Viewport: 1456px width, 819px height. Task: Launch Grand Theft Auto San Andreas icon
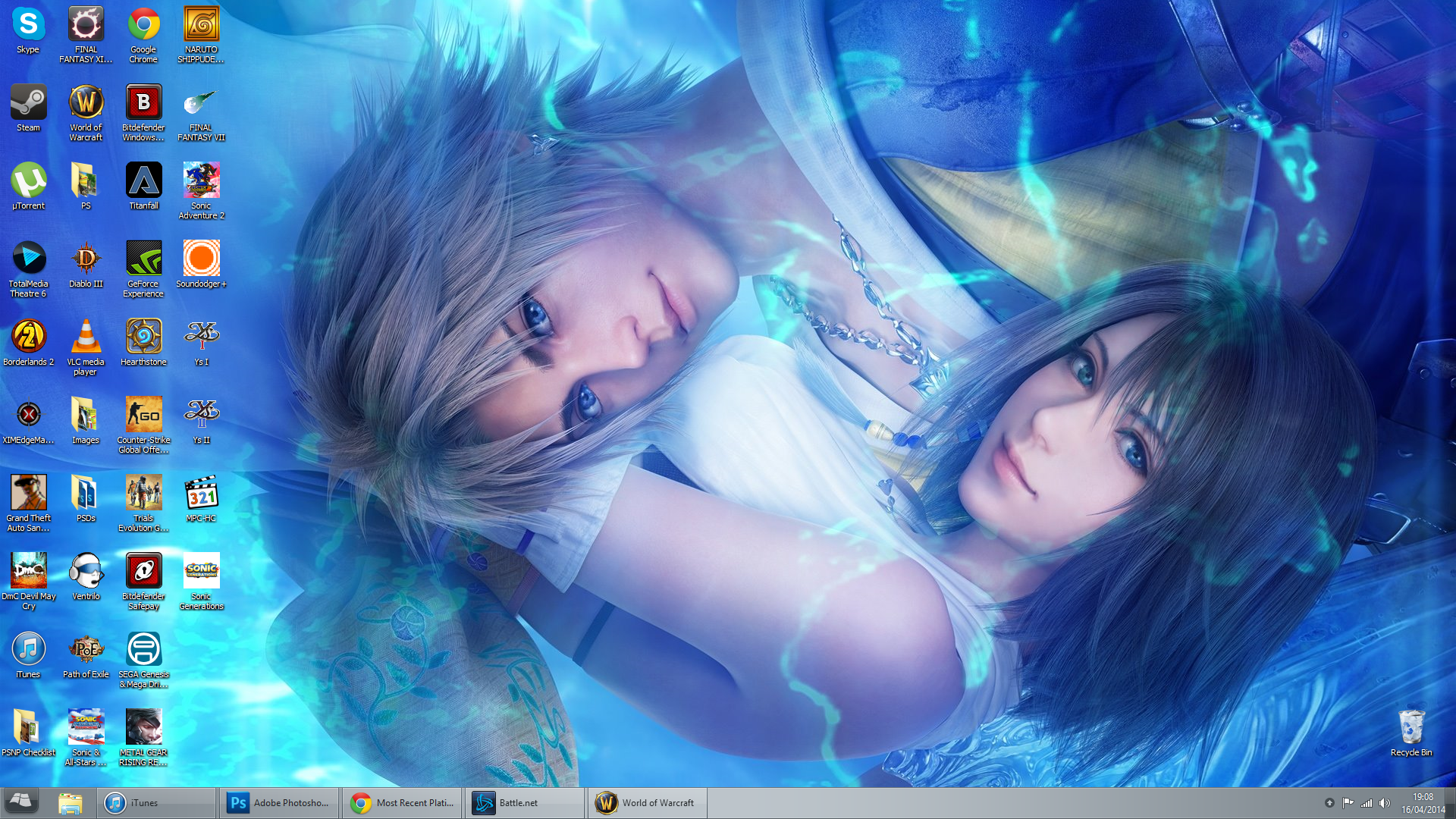[x=28, y=503]
